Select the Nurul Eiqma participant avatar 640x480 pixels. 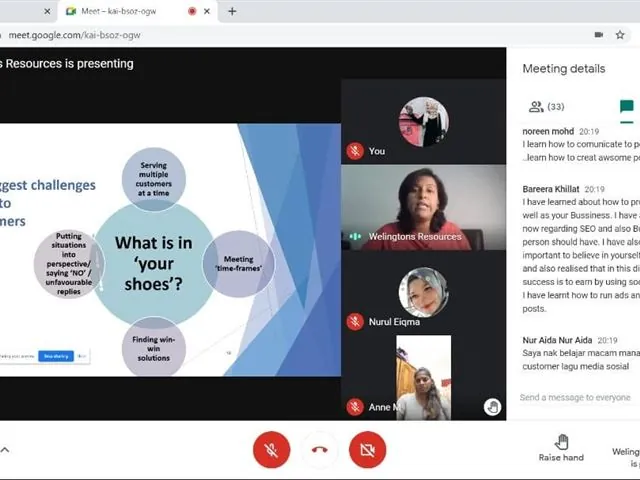coord(424,292)
